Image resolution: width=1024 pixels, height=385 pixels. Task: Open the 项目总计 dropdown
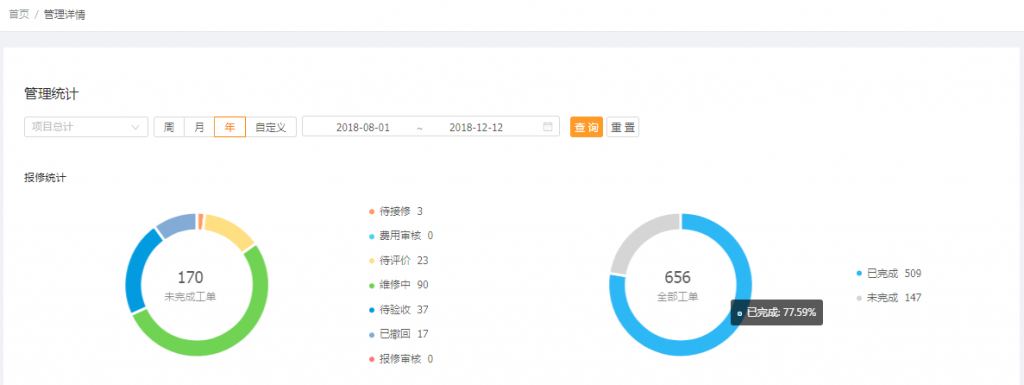click(86, 127)
